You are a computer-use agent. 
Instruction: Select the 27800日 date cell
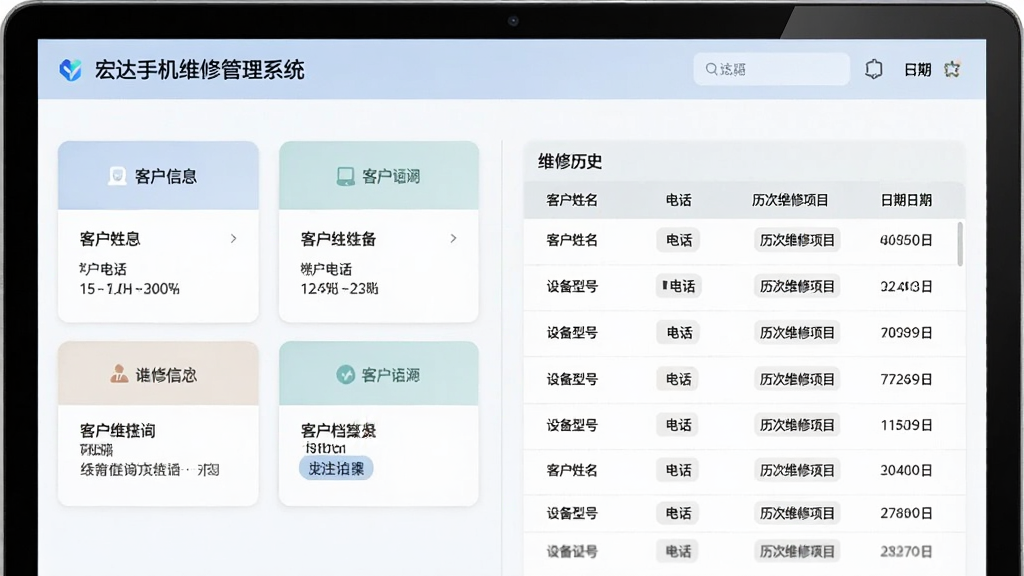[x=906, y=513]
